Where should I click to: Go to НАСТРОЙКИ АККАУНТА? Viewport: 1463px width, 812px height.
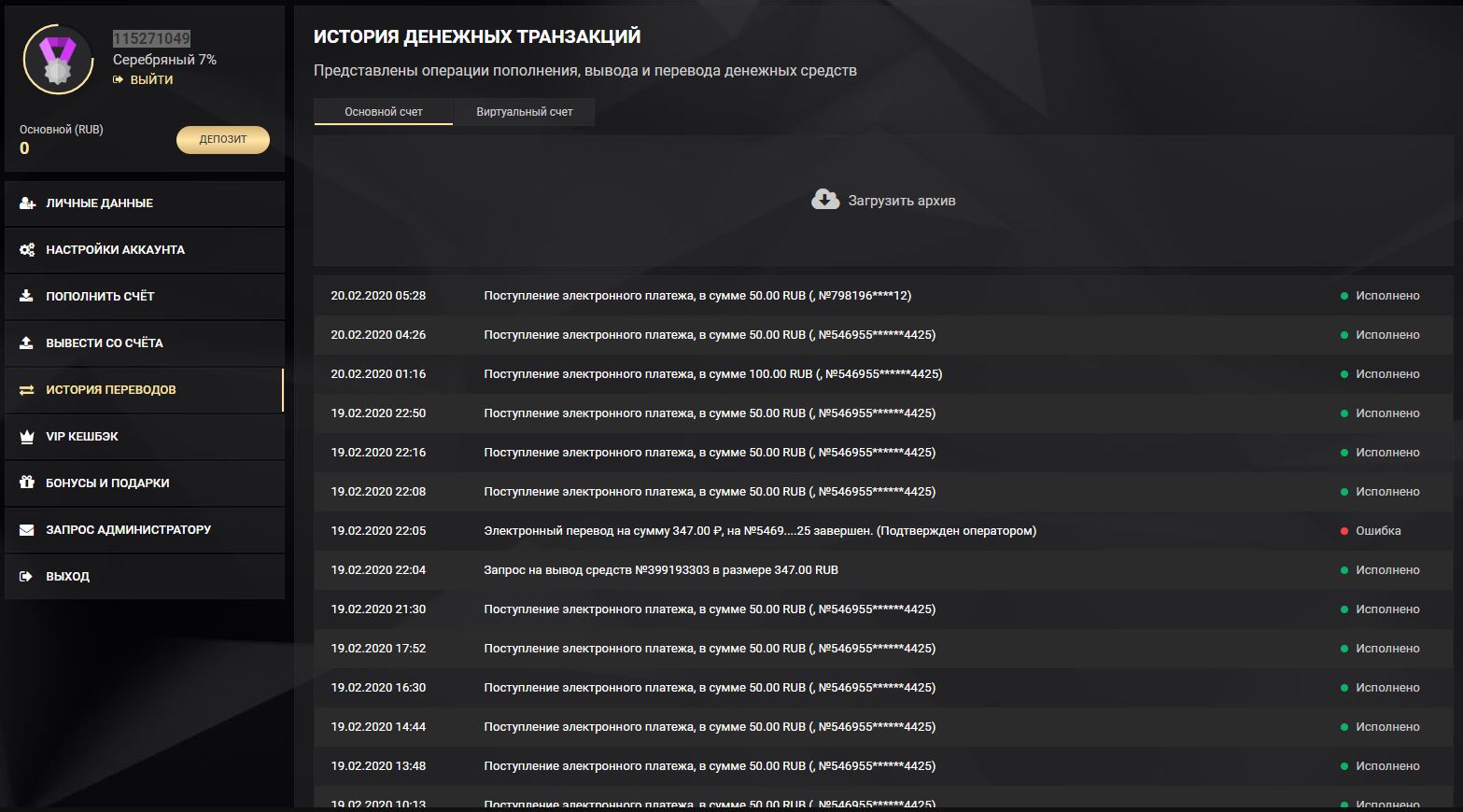click(x=145, y=250)
